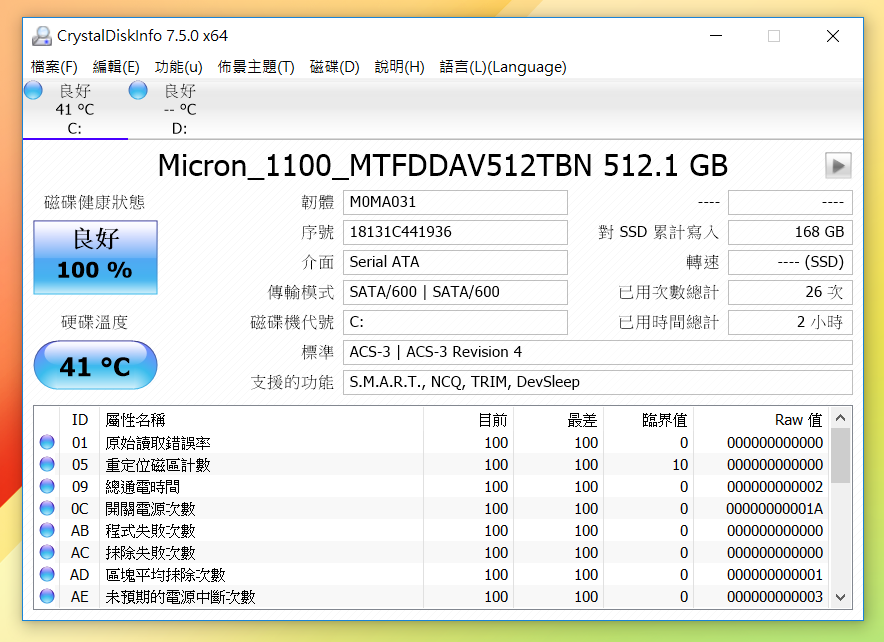Select the 未預期的電源中斷次數 attribute row
Screen dimensions: 884x642
pyautogui.click(x=431, y=596)
